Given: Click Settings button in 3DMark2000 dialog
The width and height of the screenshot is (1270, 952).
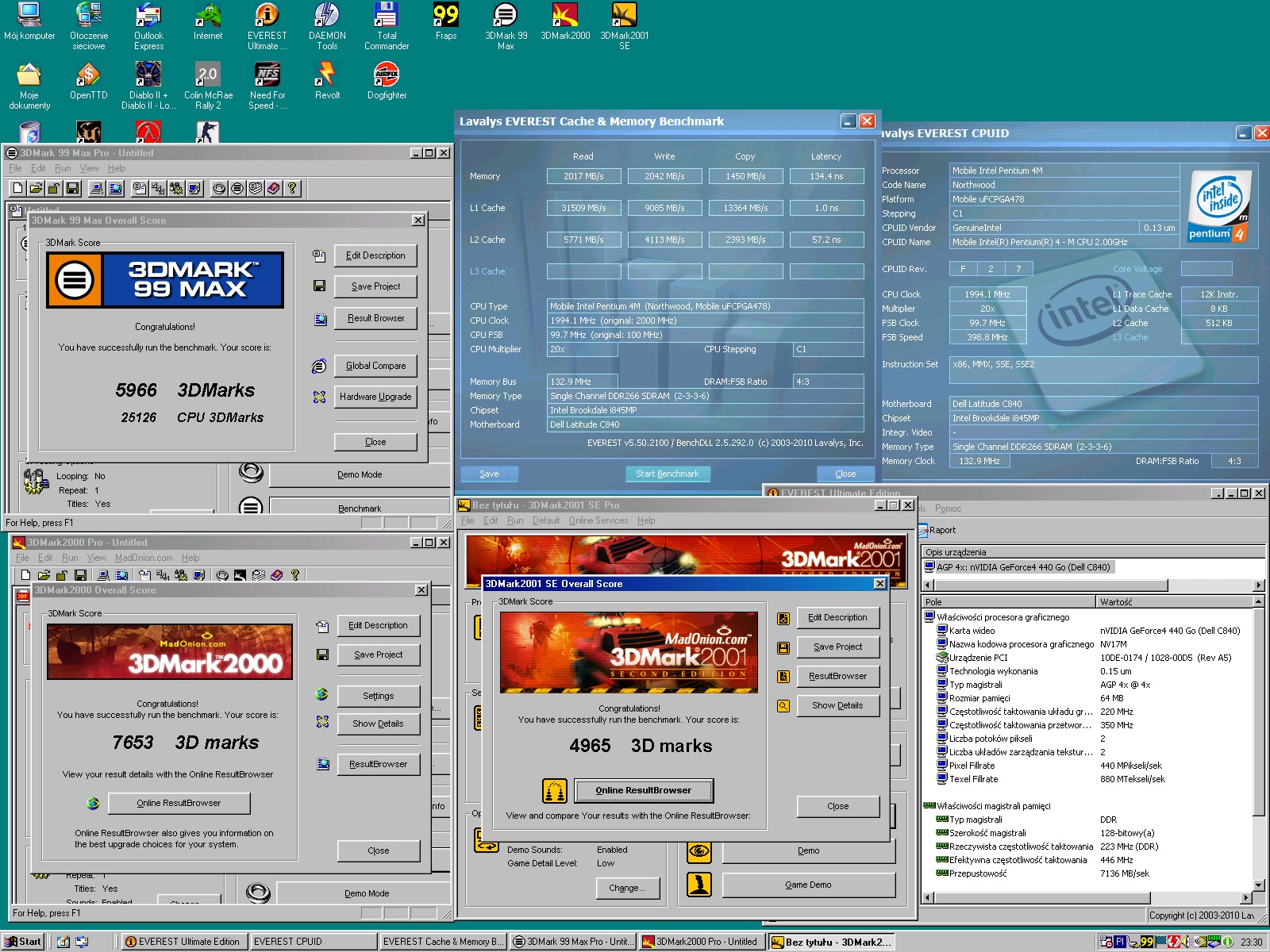Looking at the screenshot, I should coord(379,696).
